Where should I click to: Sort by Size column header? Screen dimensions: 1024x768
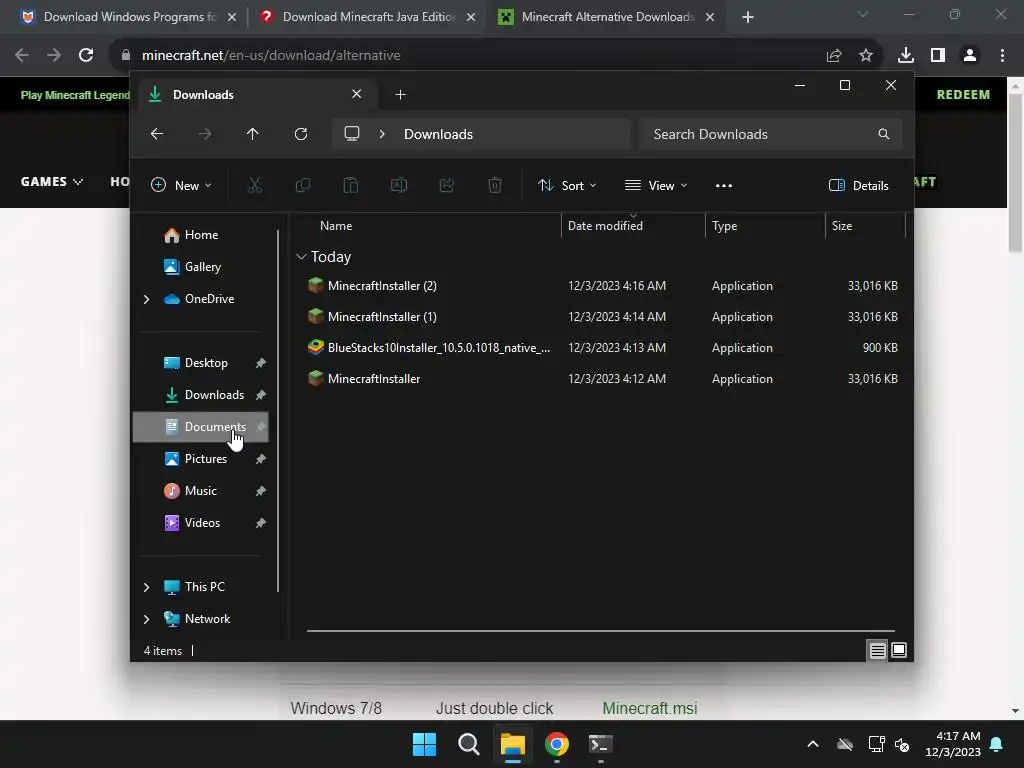[x=842, y=226]
